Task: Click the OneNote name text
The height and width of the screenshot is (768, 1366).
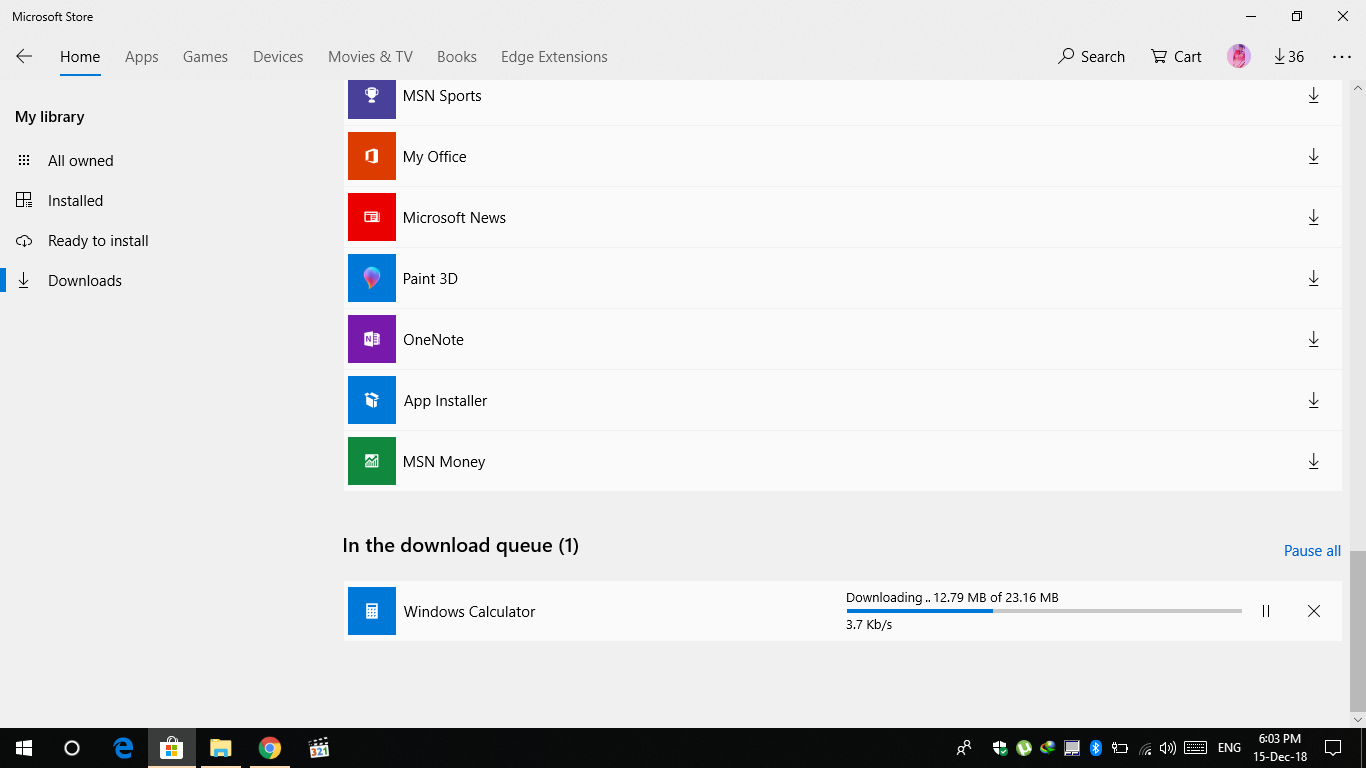Action: click(433, 339)
